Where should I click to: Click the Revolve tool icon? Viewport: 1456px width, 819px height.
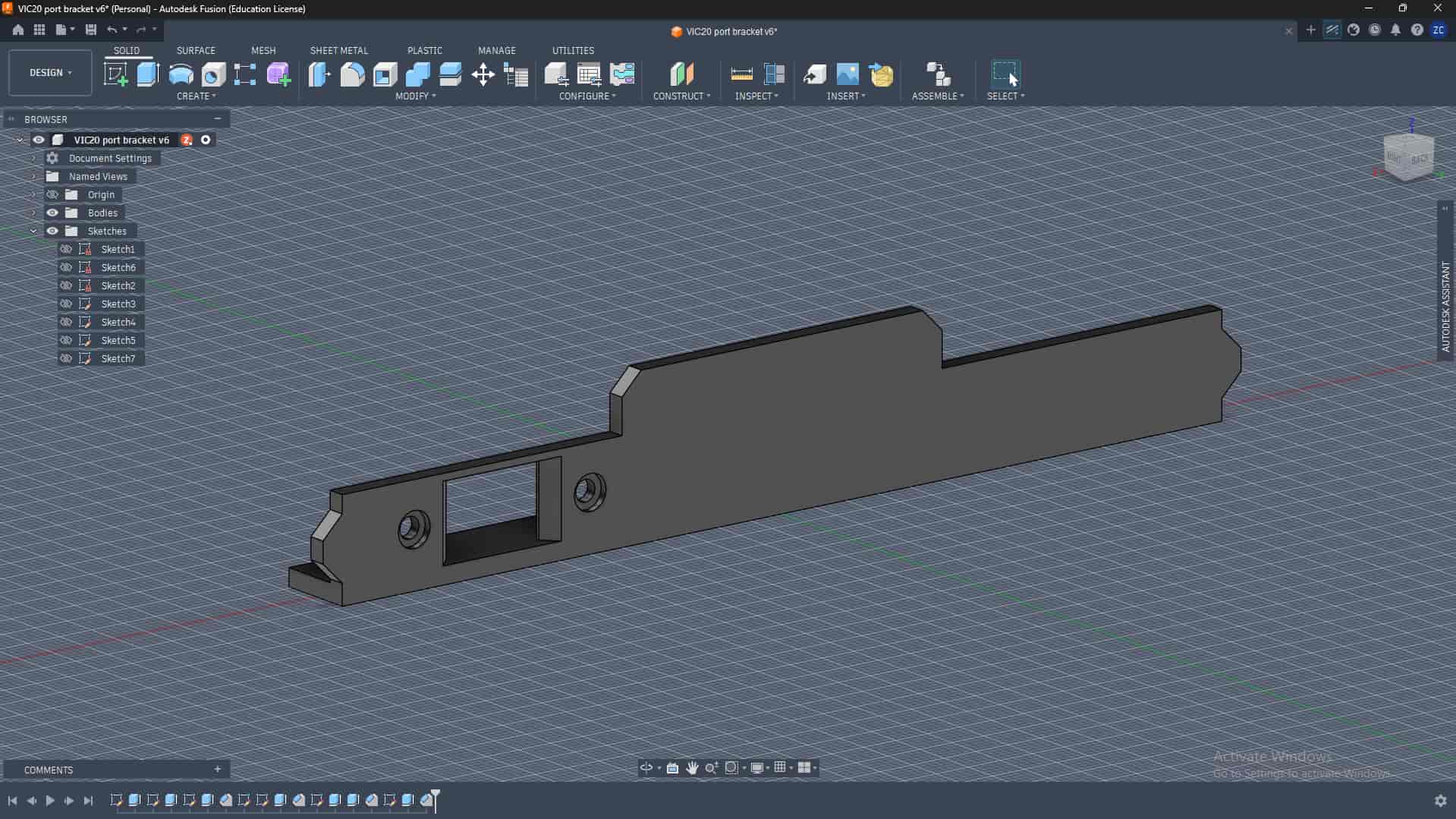pyautogui.click(x=181, y=74)
